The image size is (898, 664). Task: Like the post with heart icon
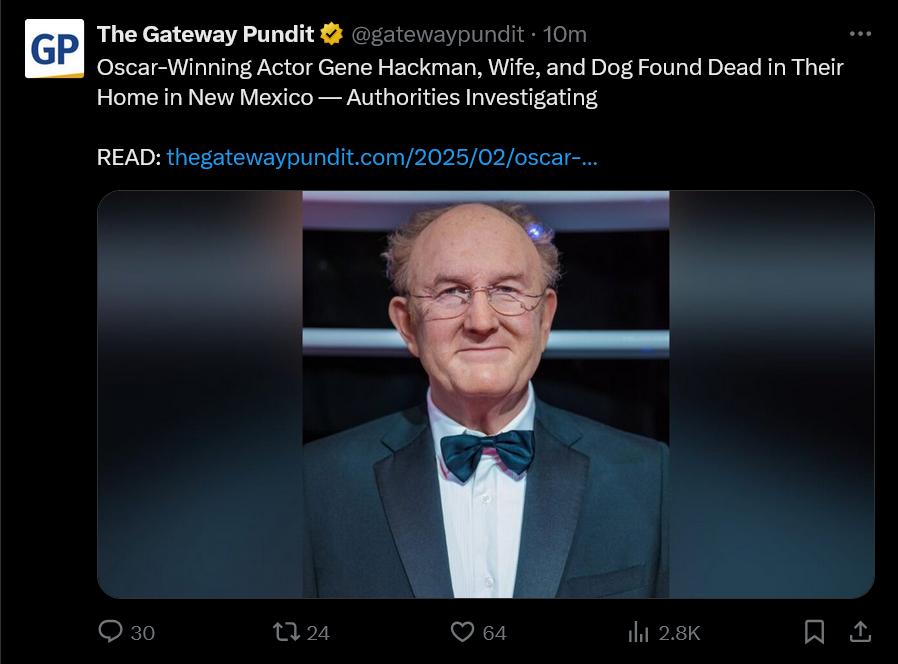tap(462, 632)
